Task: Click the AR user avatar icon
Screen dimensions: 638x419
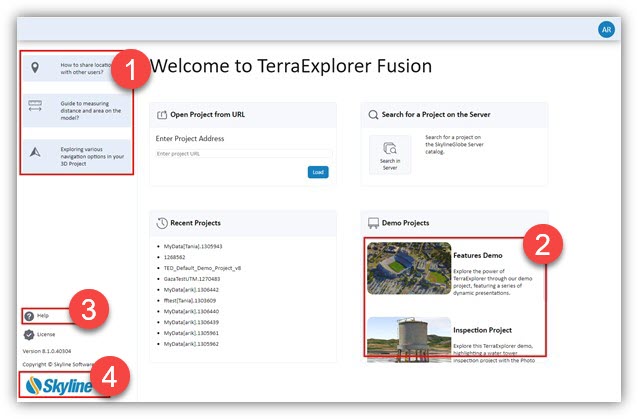Action: point(606,30)
